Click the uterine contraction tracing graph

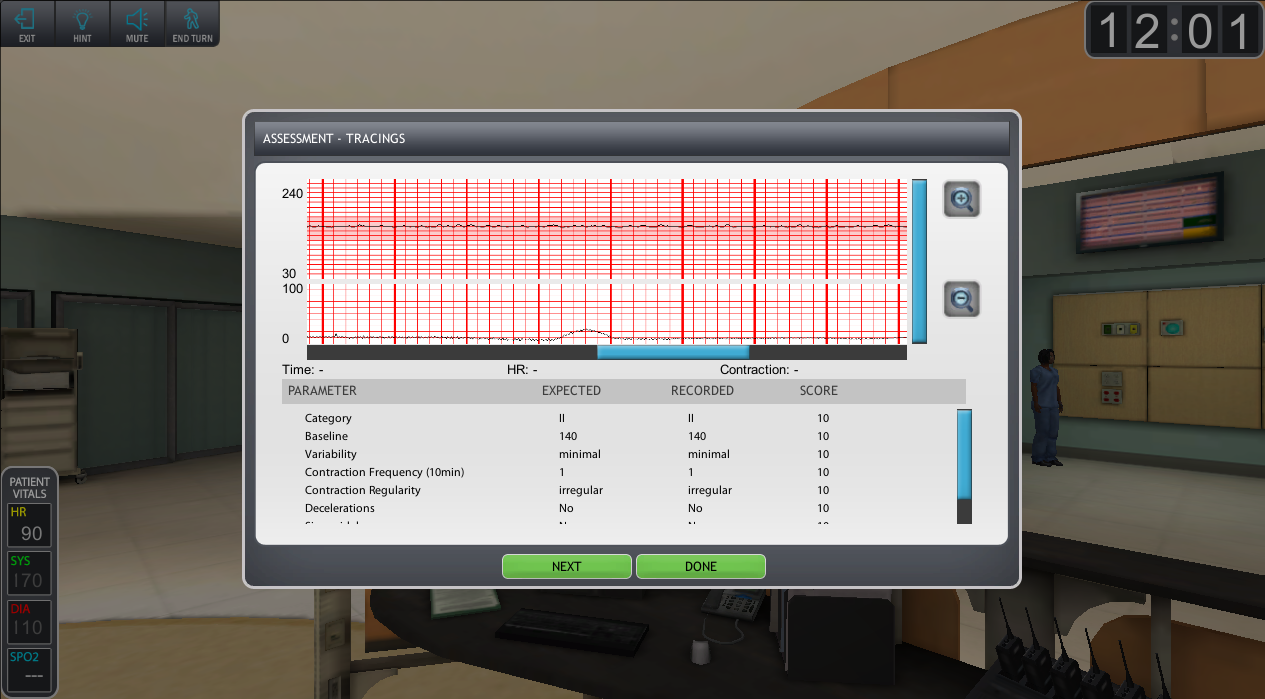606,314
